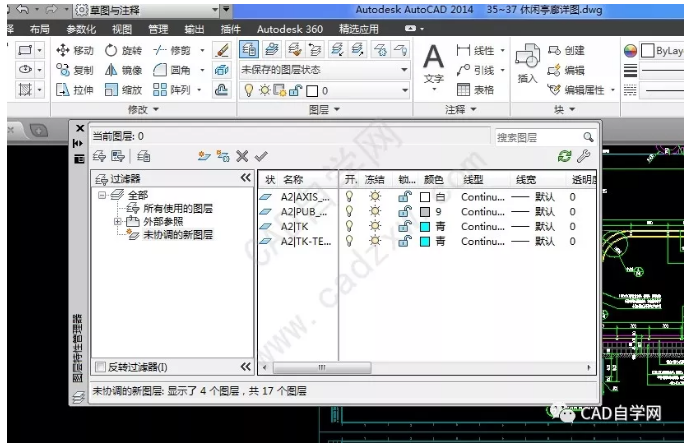Click the Create block (创建) tool

point(566,51)
